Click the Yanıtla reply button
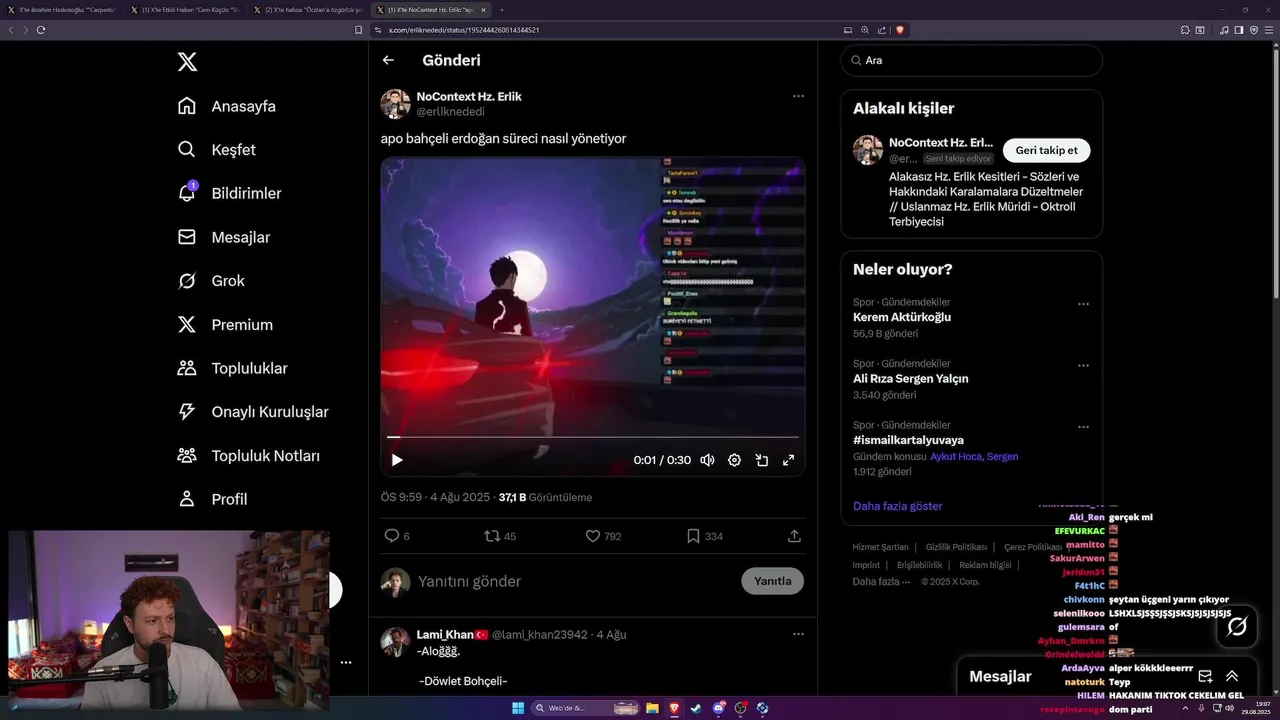 [x=772, y=581]
